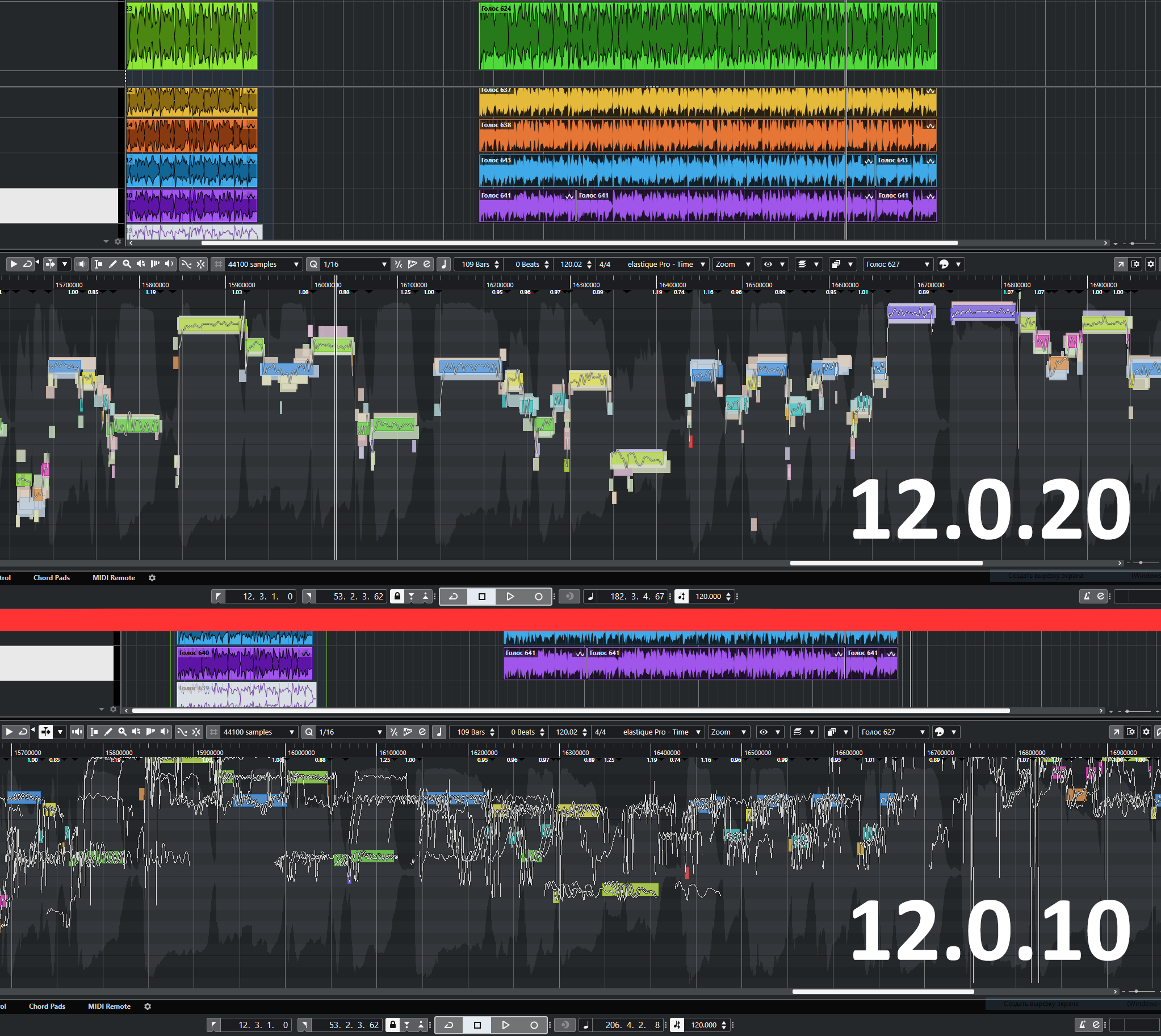Switch to the lower MIDI Remote tab
Viewport: 1161px width, 1036px height.
[x=109, y=1006]
